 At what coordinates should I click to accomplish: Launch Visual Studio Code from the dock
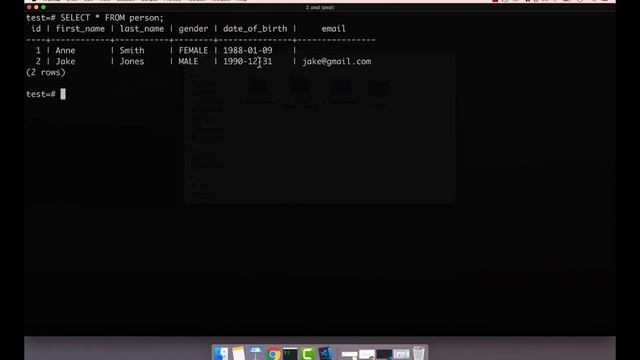pos(325,353)
